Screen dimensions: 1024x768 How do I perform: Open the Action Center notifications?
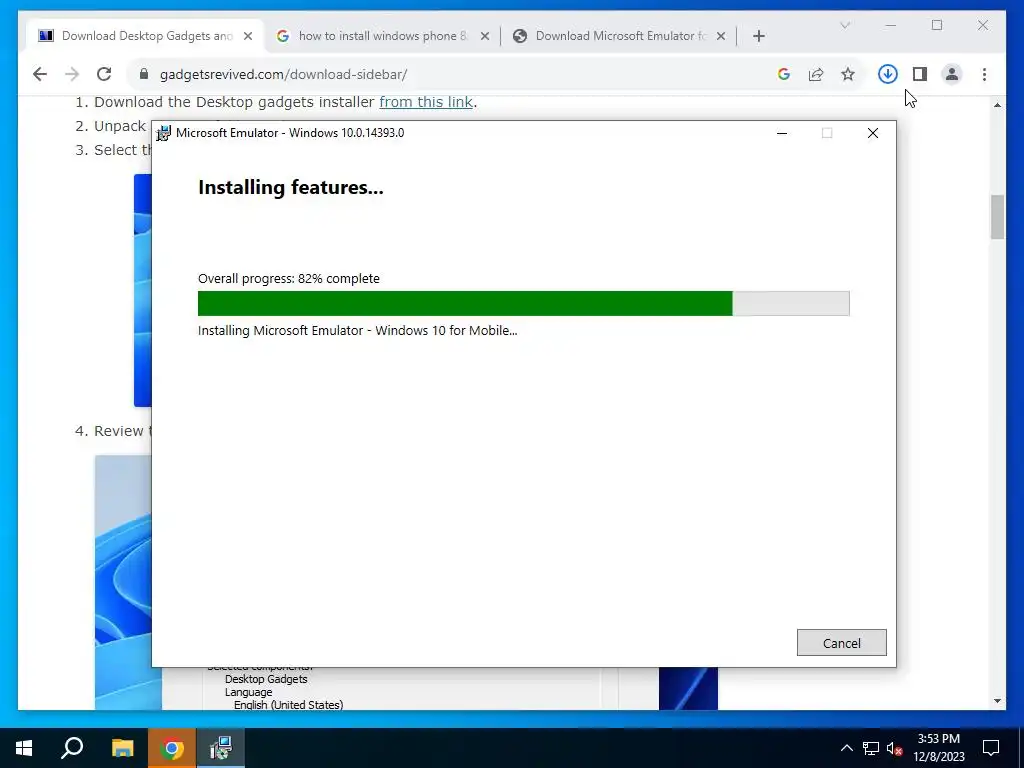(x=991, y=748)
